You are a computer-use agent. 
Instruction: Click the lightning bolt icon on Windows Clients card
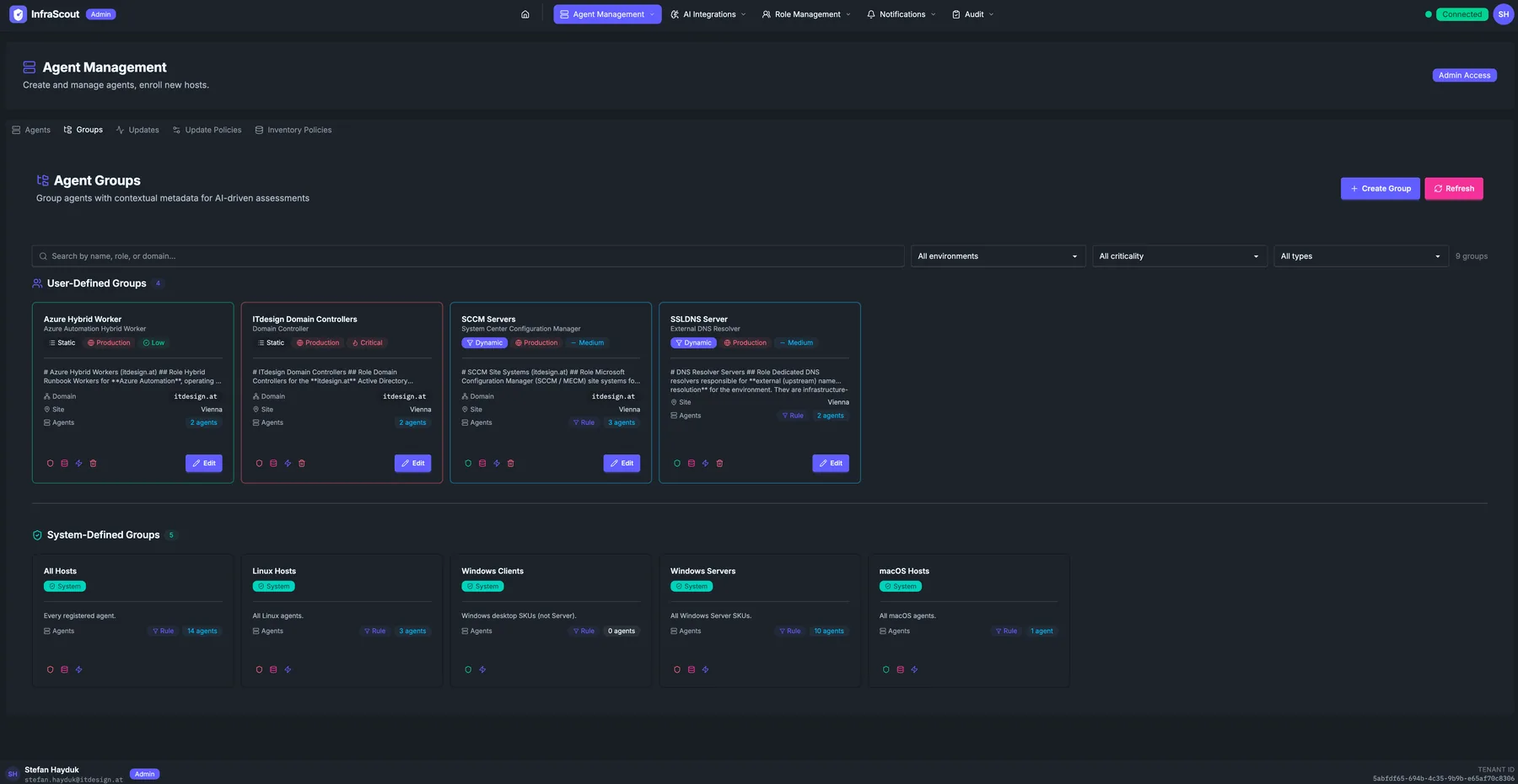(x=483, y=670)
